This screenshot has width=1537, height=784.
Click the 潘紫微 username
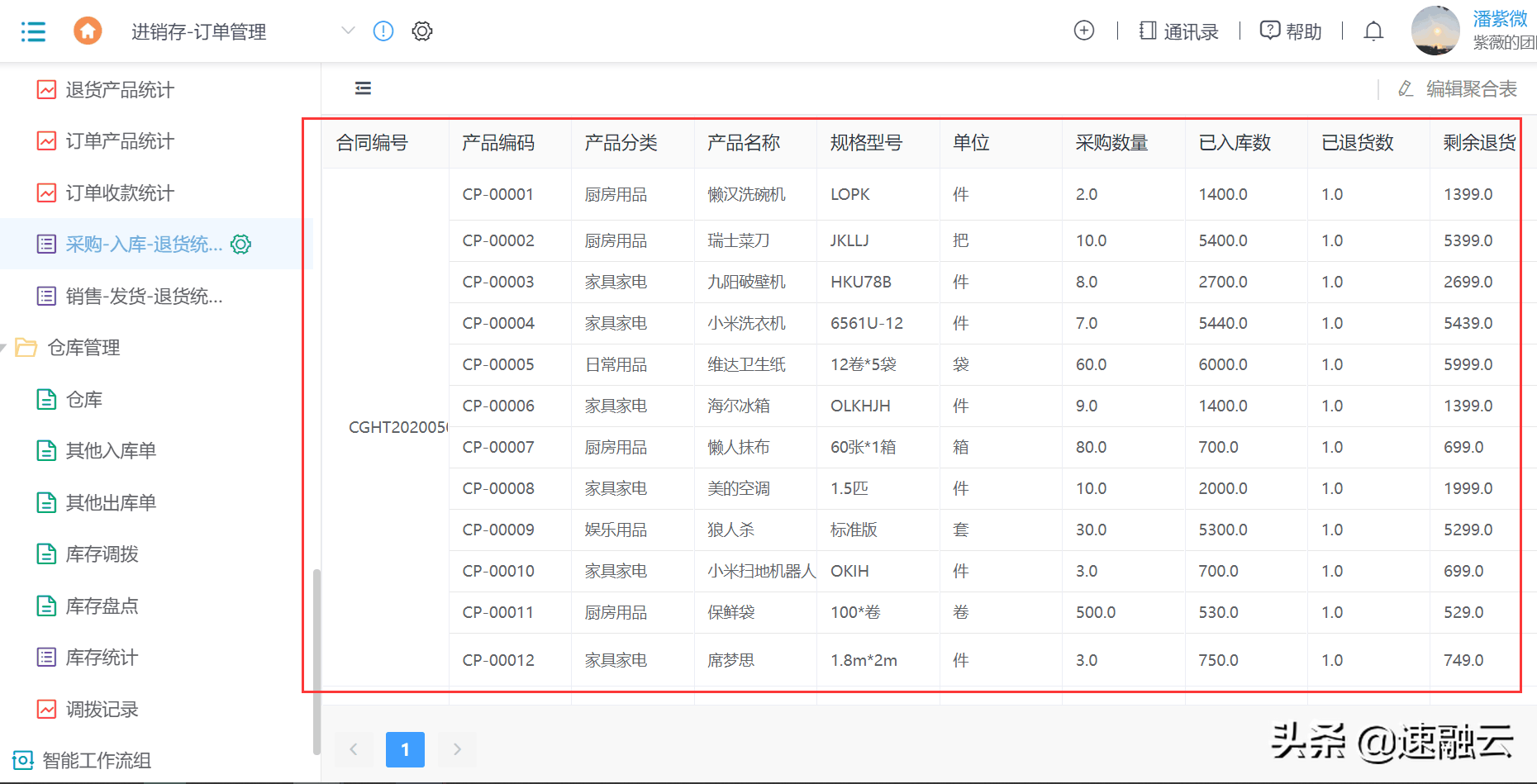pos(1501,19)
